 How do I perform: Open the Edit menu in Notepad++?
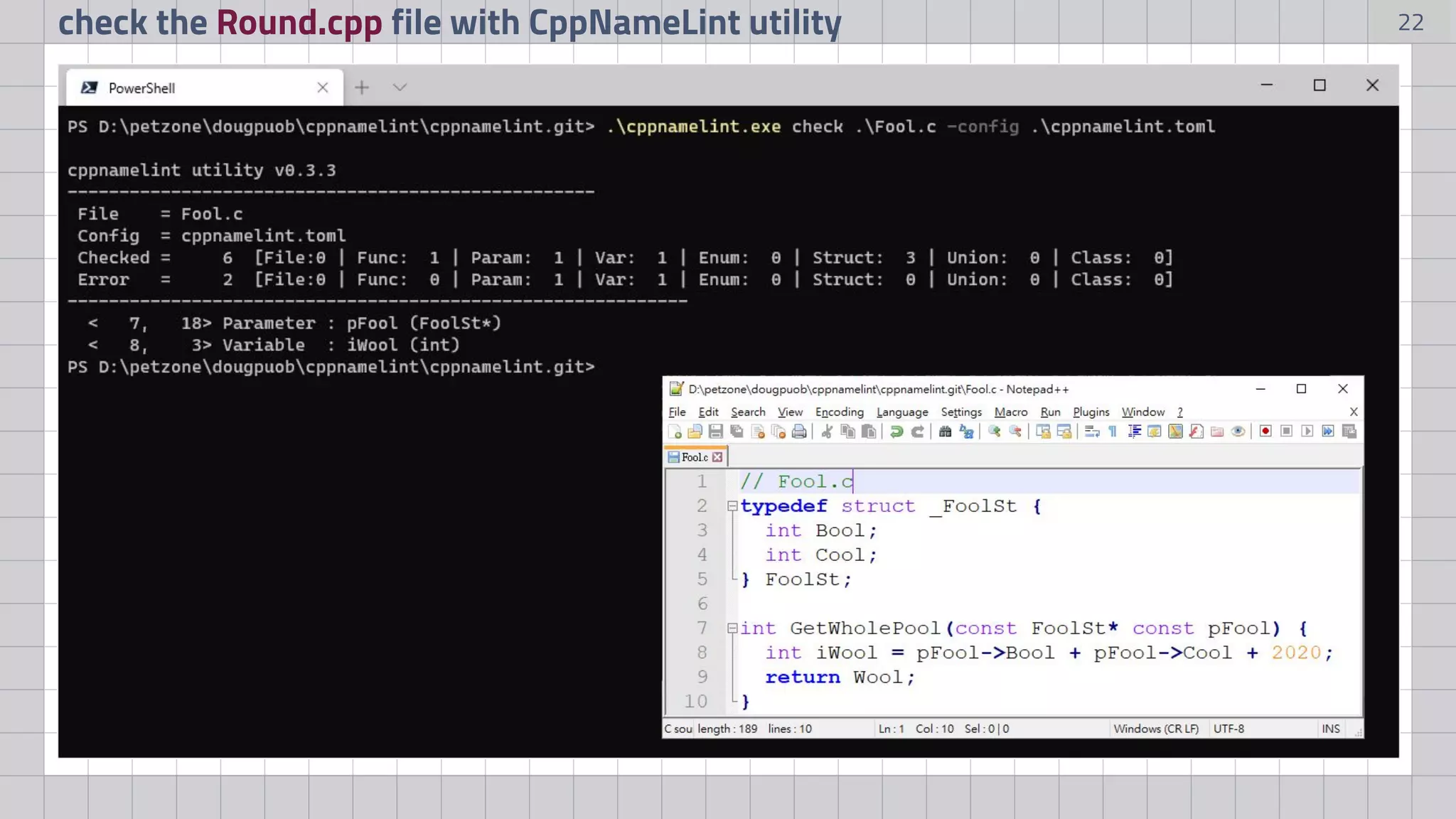click(x=708, y=412)
